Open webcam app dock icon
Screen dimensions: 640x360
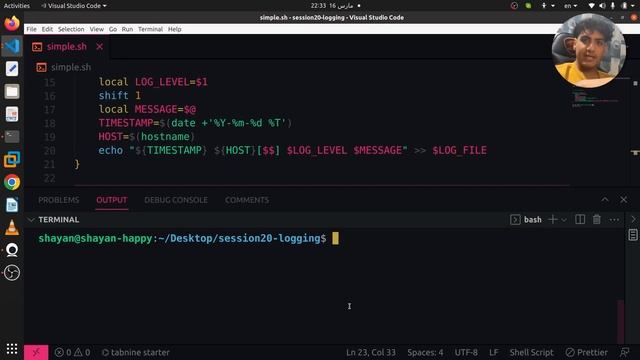12,250
